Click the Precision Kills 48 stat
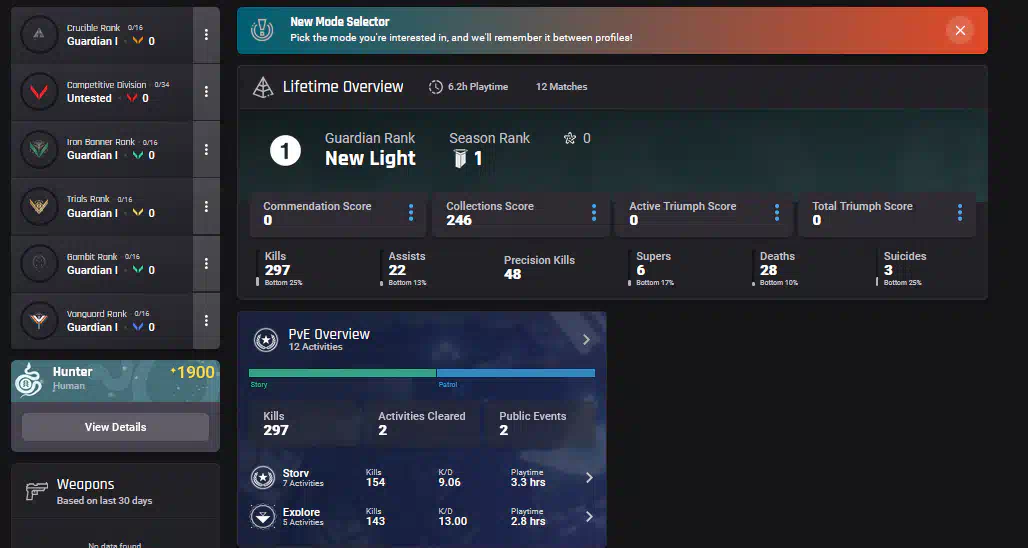This screenshot has height=548, width=1028. pos(539,267)
